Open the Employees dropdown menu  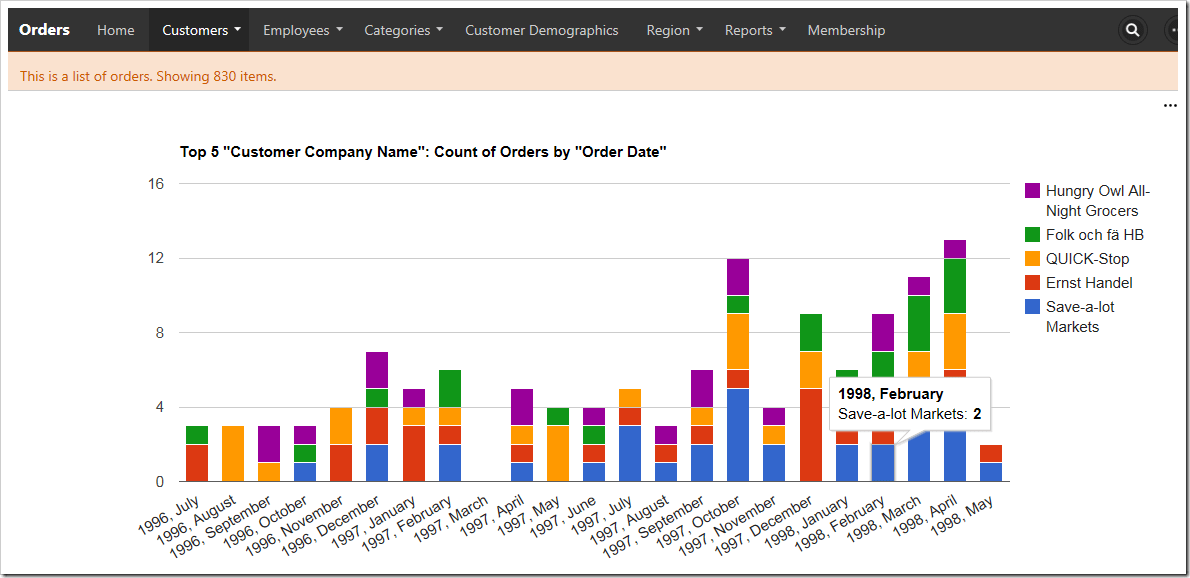tap(301, 30)
